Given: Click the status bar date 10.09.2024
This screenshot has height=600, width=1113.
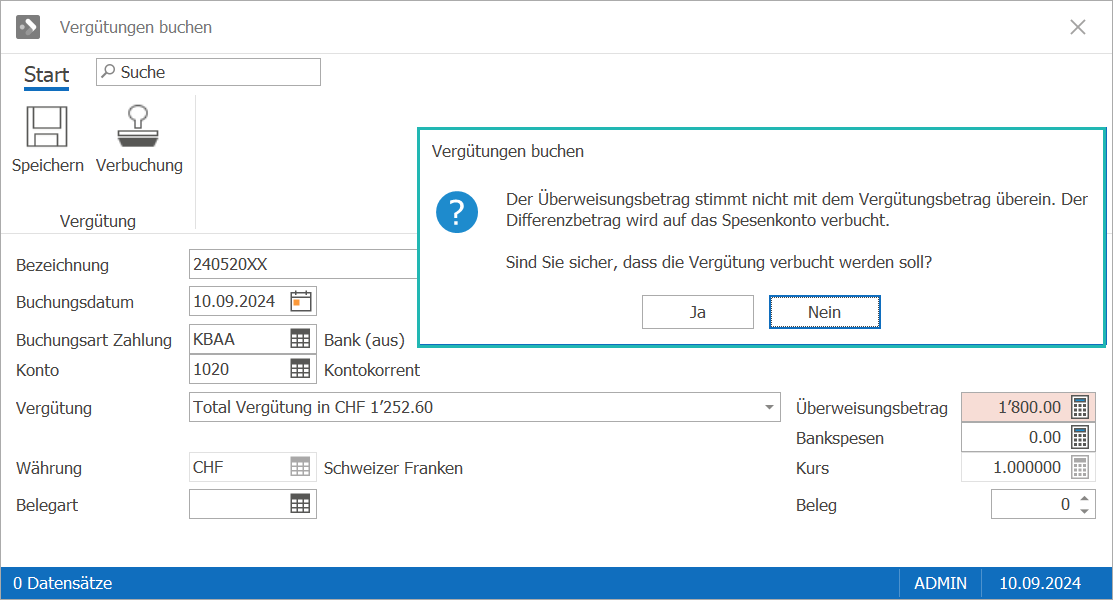Looking at the screenshot, I should 1040,583.
